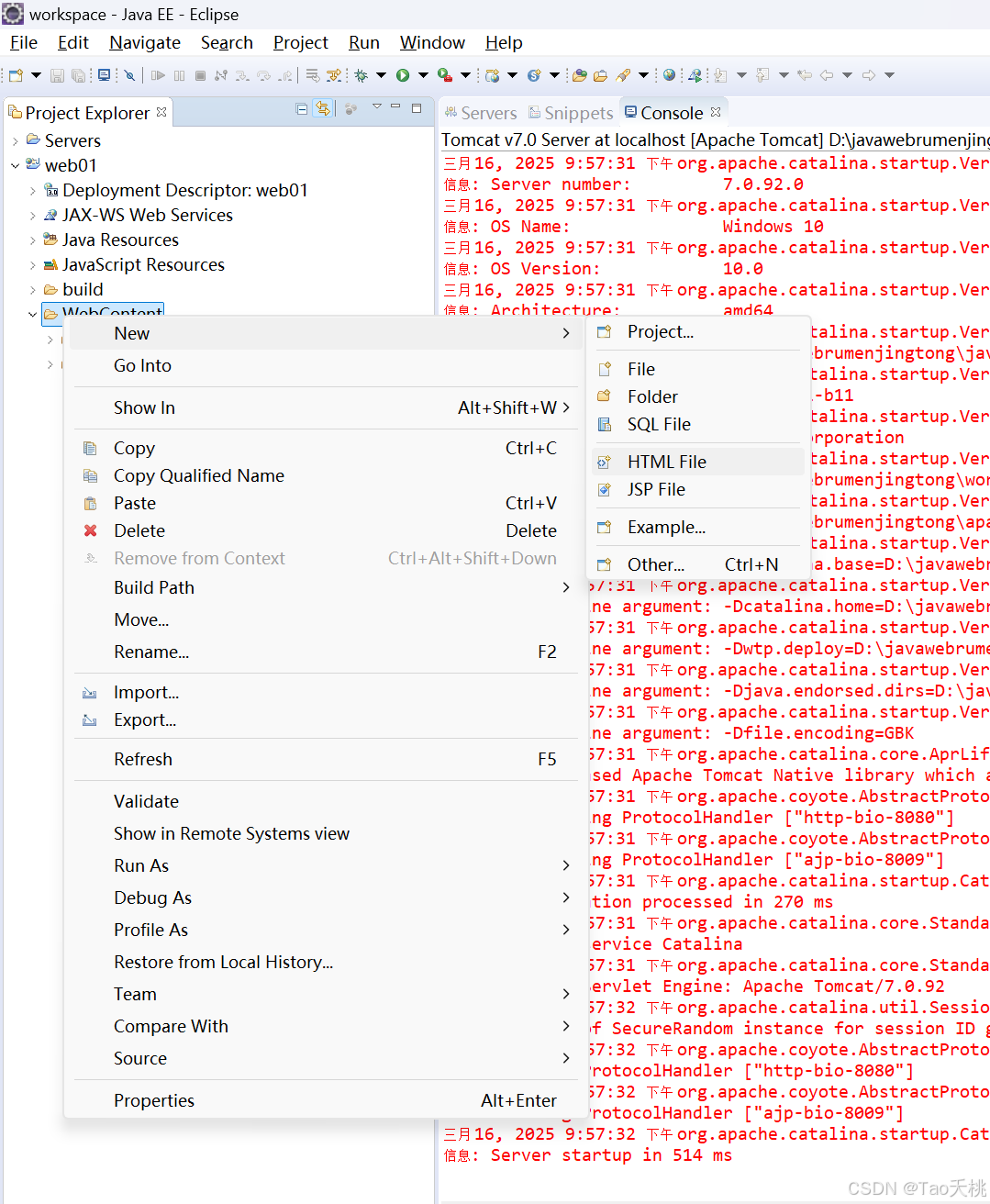The width and height of the screenshot is (990, 1204).
Task: Close the Console tab
Action: point(716,111)
